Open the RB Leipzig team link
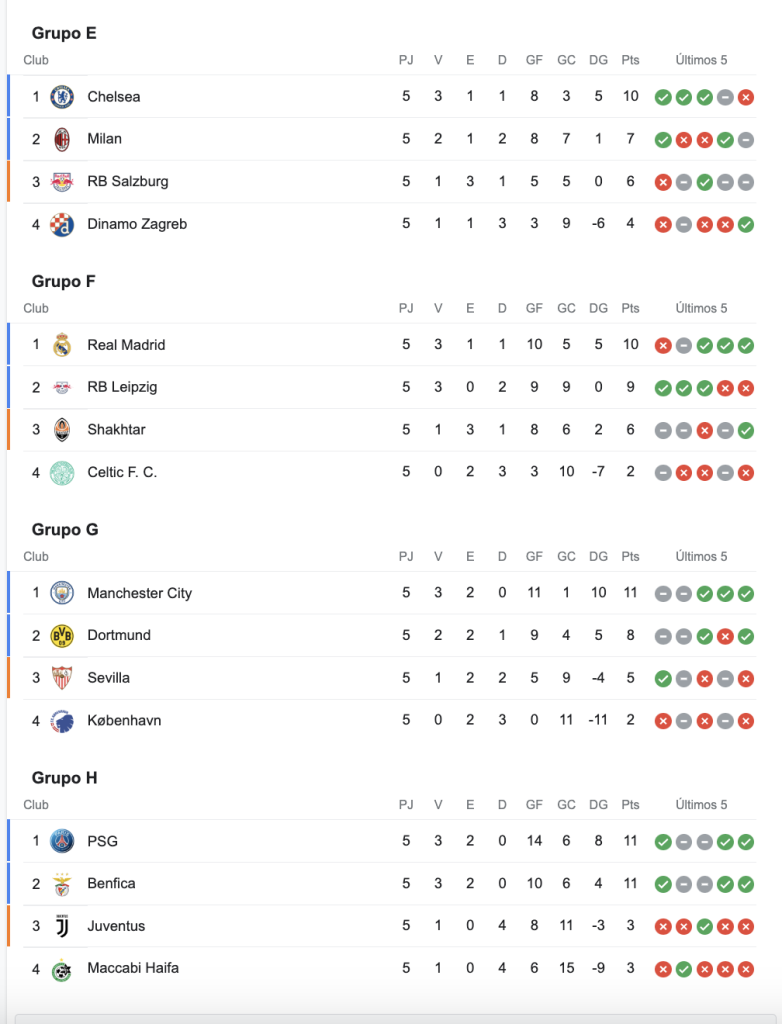 click(122, 387)
